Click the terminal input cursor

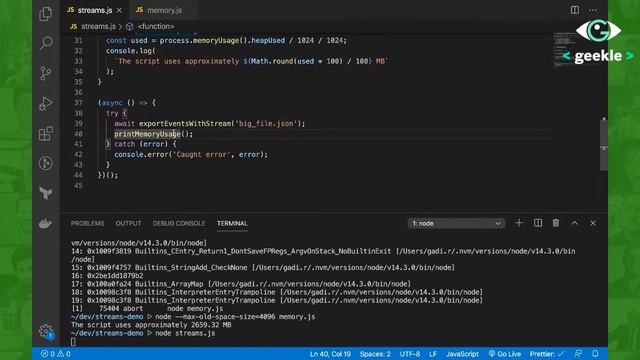pos(73,342)
